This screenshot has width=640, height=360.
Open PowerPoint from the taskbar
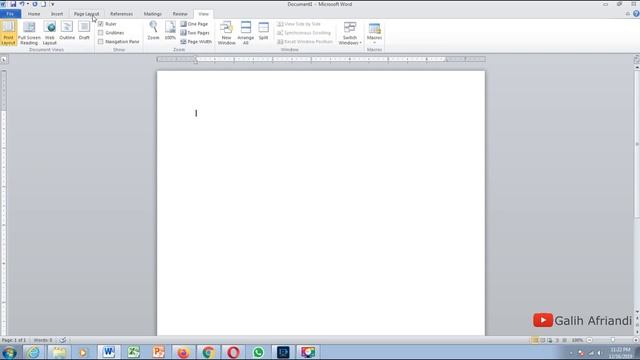158,352
